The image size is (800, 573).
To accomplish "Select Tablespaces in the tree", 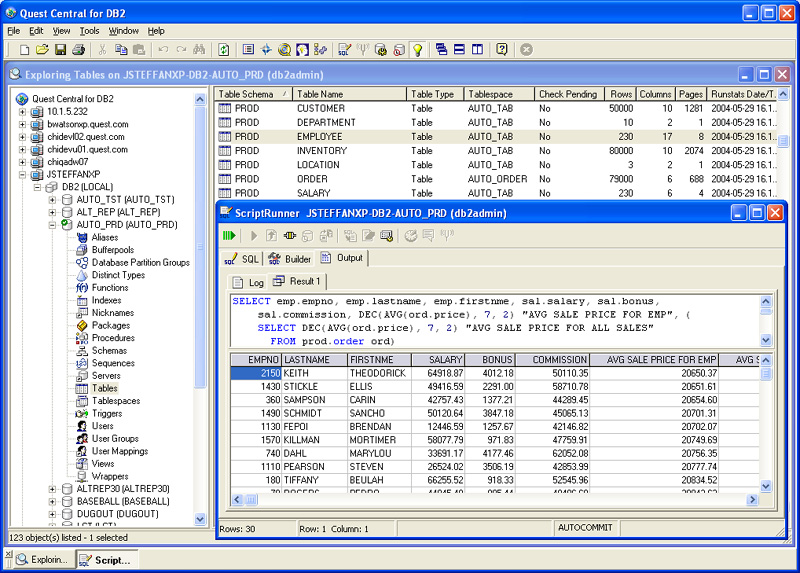I will (x=116, y=401).
